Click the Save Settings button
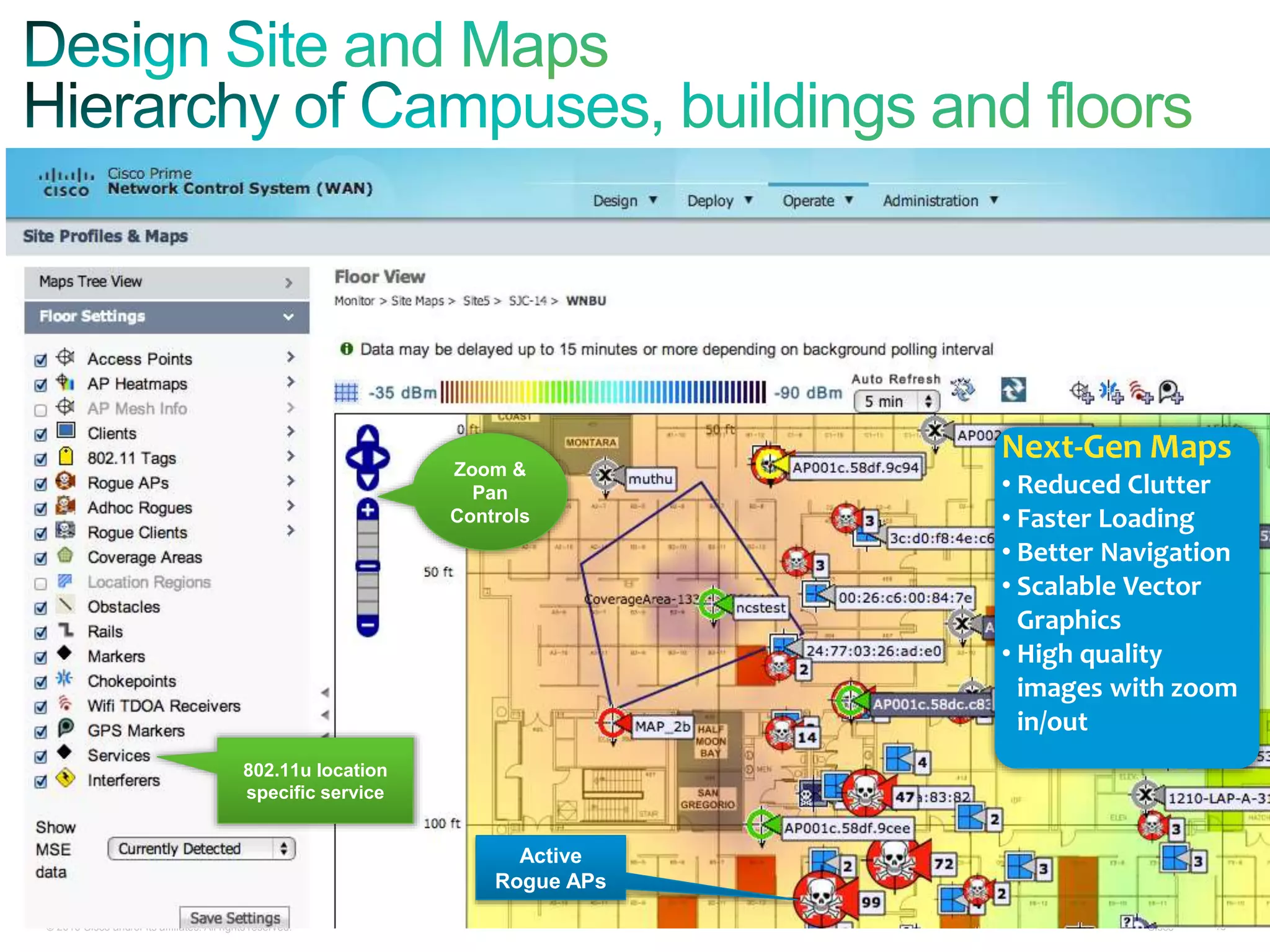 tap(235, 917)
